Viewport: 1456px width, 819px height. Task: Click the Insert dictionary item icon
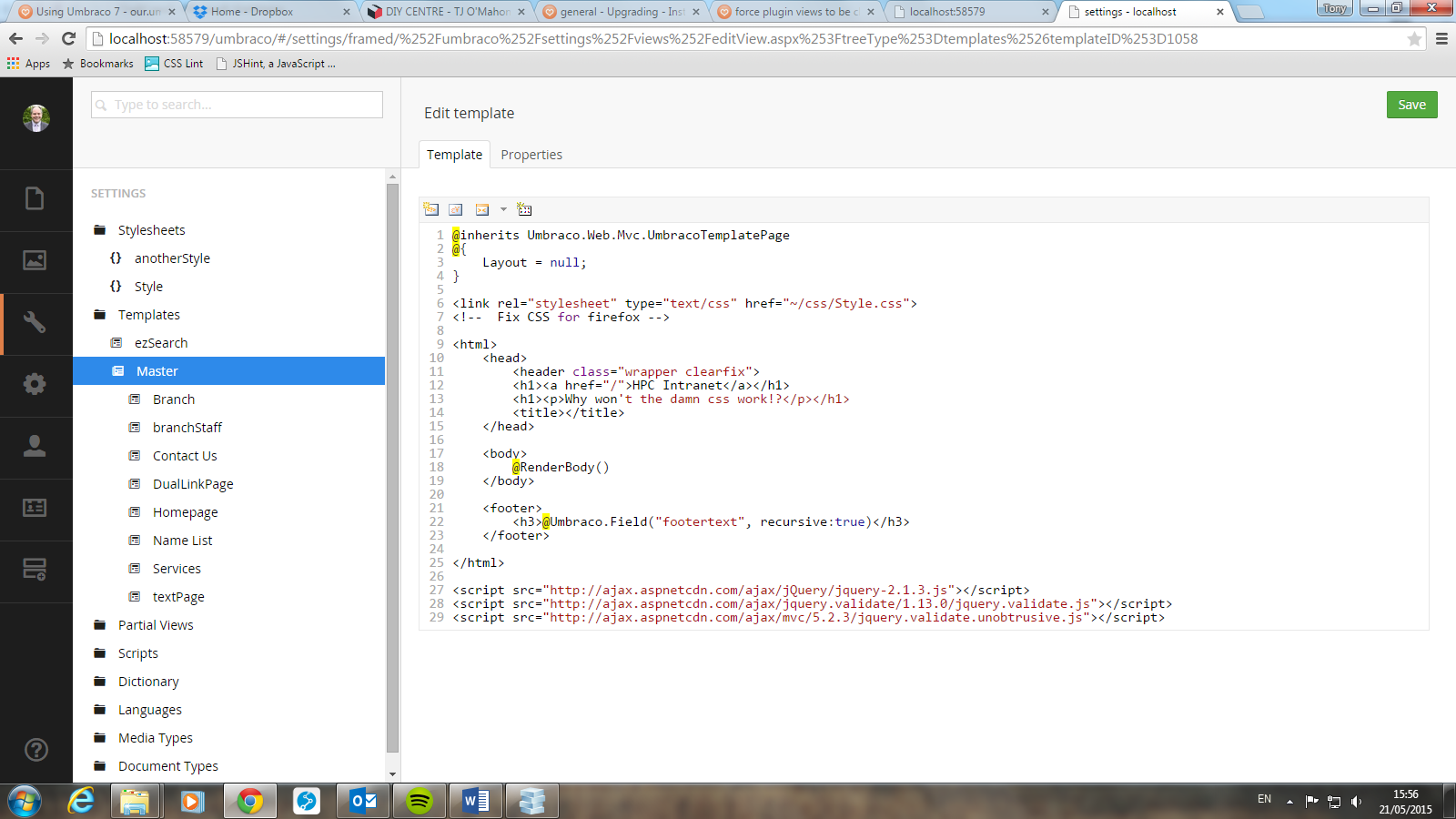[456, 209]
